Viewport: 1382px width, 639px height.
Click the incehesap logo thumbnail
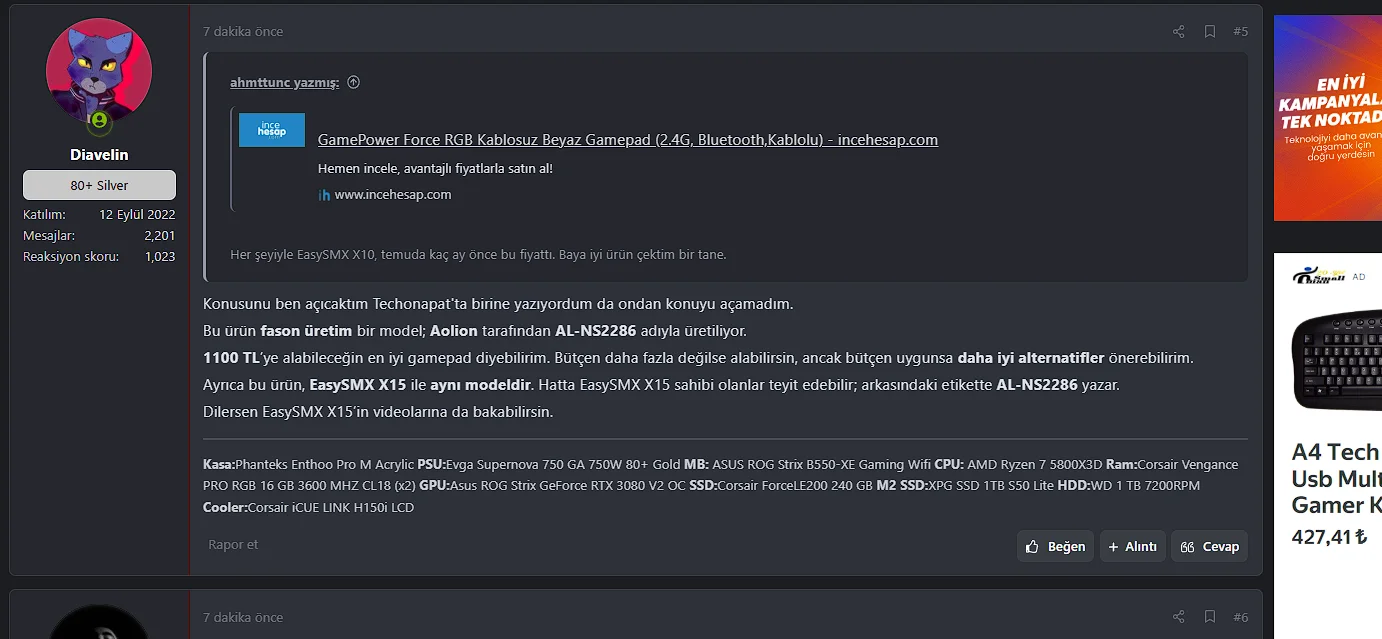[x=272, y=130]
